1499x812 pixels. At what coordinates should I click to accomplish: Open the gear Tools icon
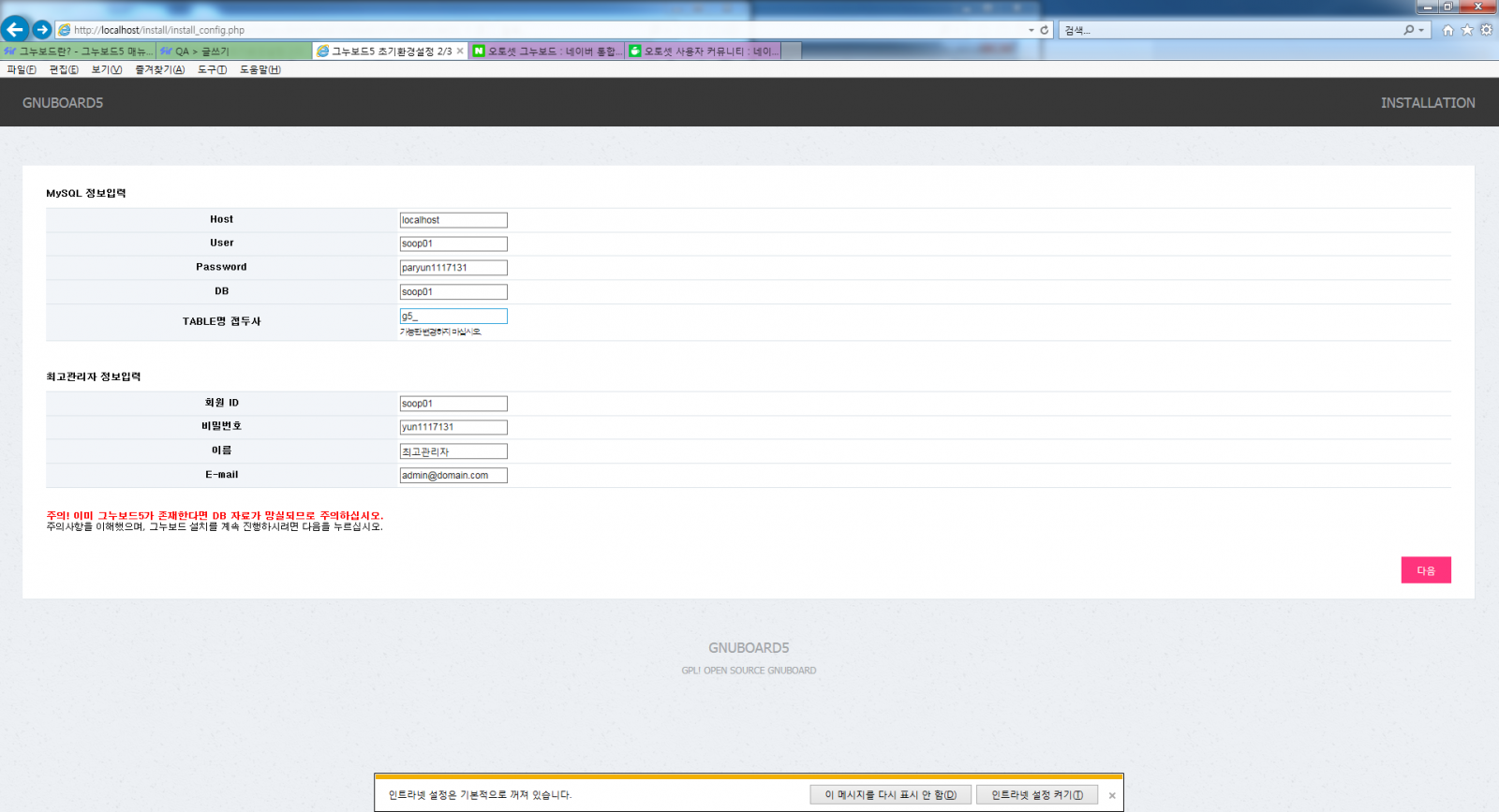1486,30
